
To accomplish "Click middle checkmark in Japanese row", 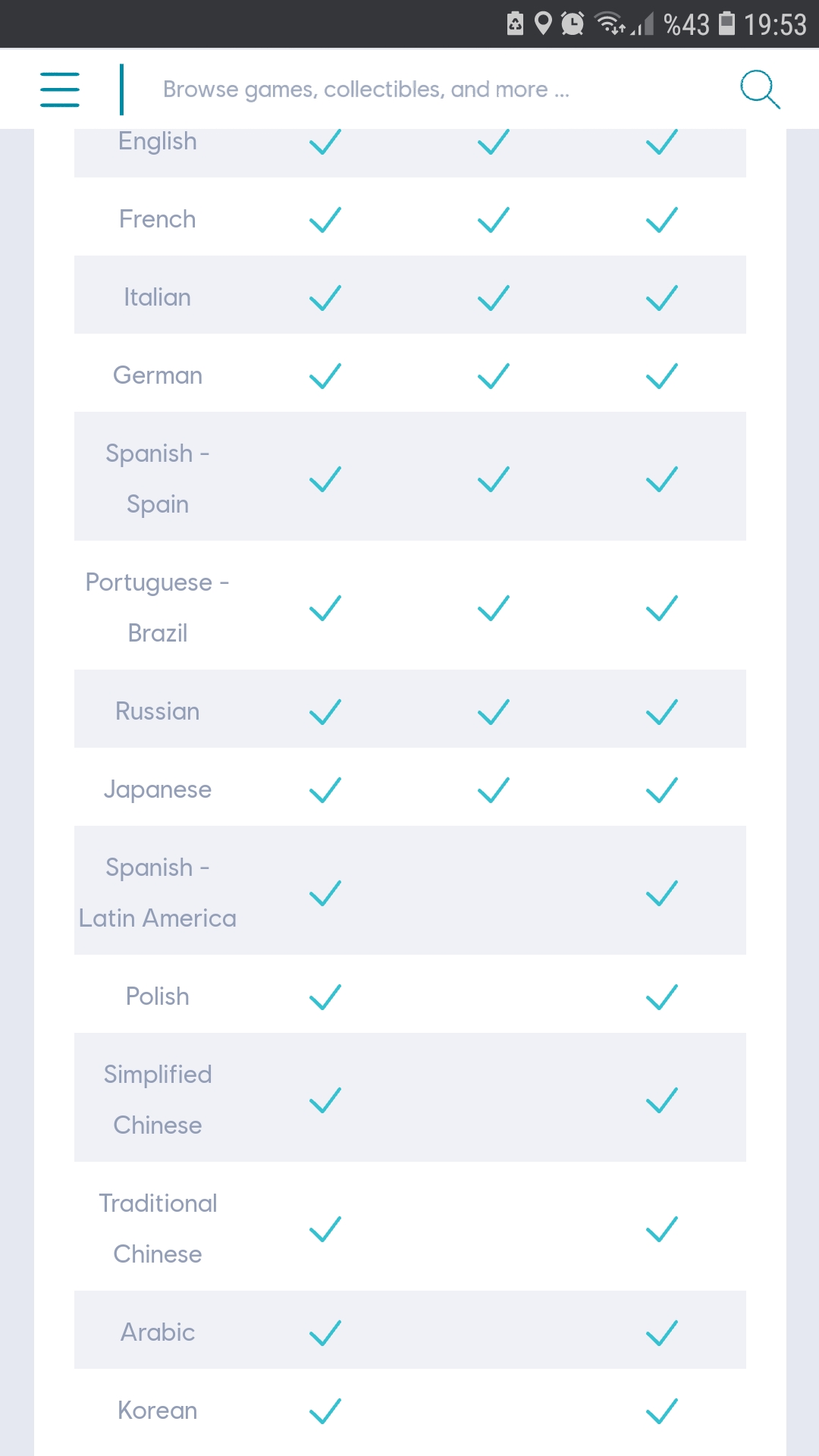I will coord(494,790).
